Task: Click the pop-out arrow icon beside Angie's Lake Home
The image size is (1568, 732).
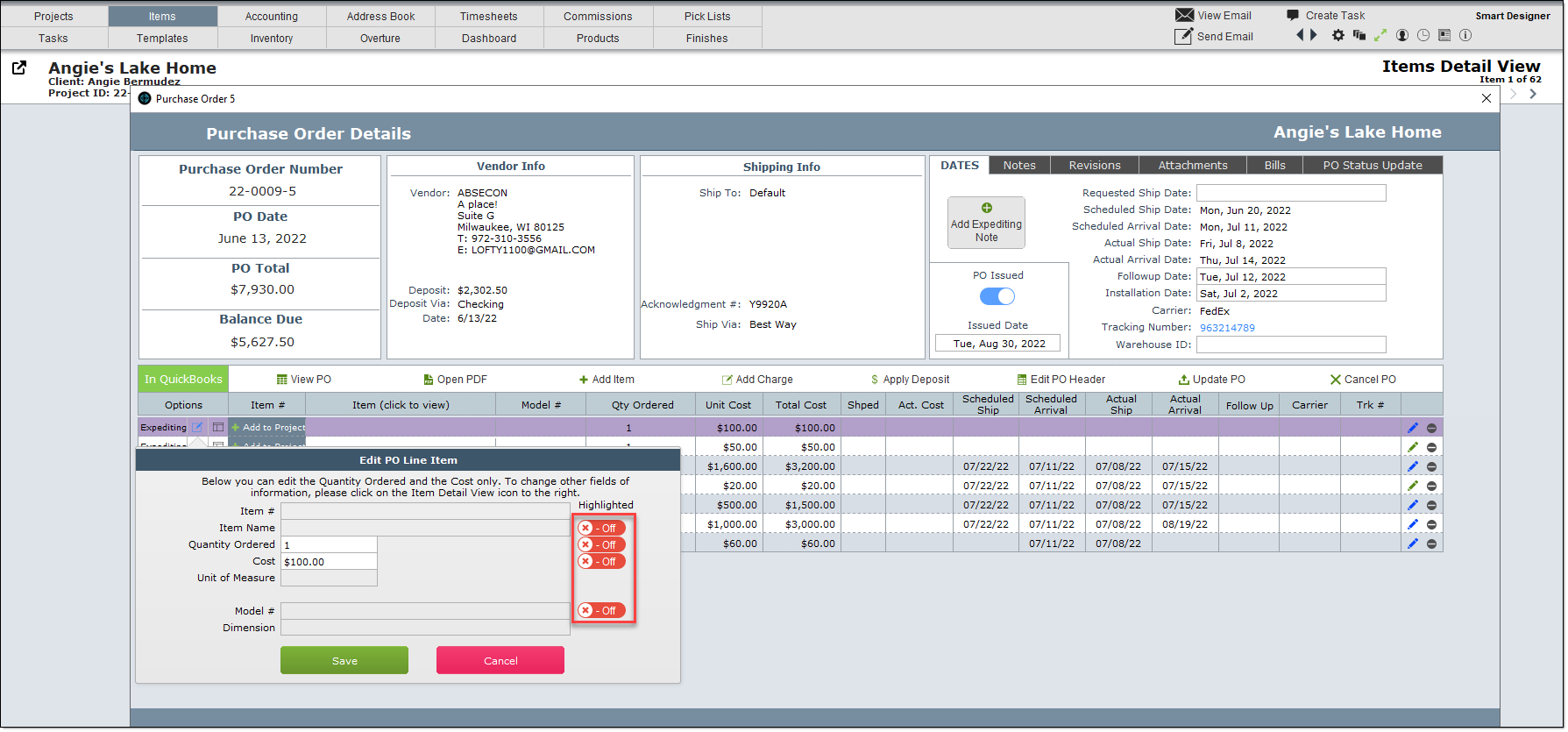Action: pyautogui.click(x=19, y=68)
